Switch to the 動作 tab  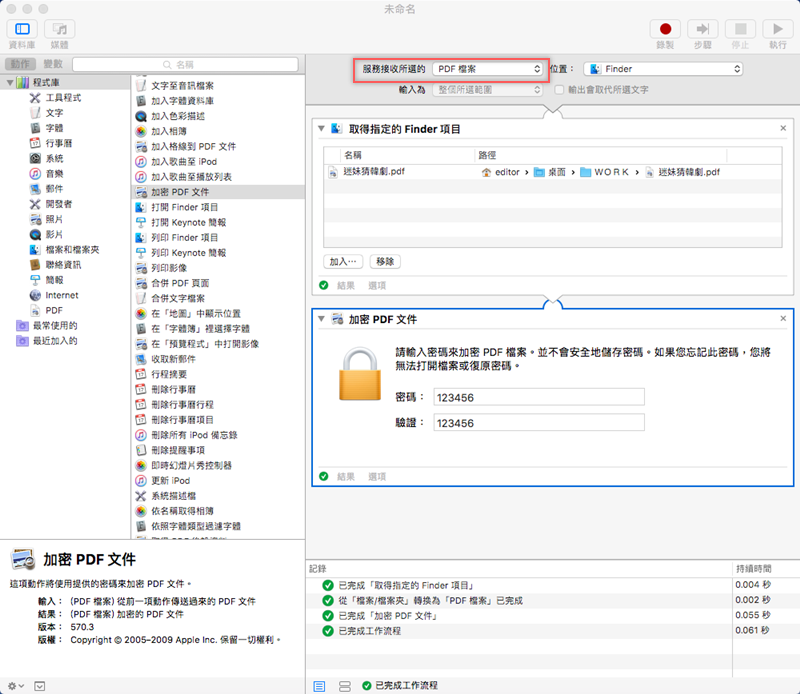[21, 64]
